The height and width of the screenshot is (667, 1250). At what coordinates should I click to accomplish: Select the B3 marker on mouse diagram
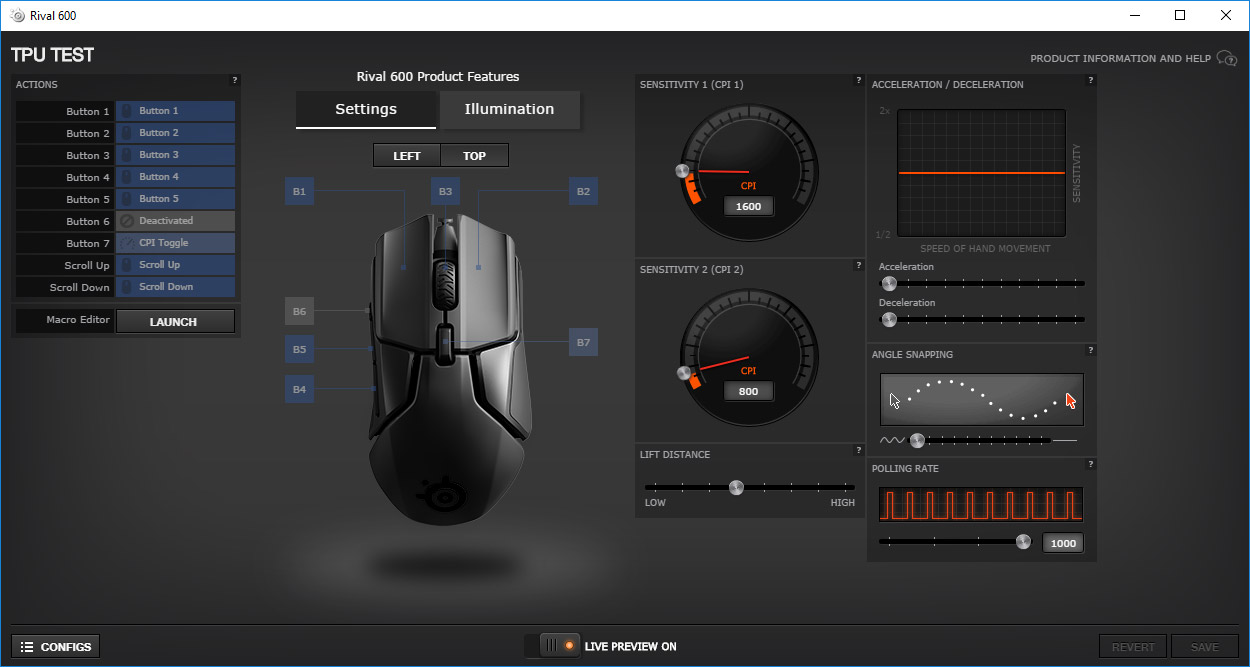point(445,191)
